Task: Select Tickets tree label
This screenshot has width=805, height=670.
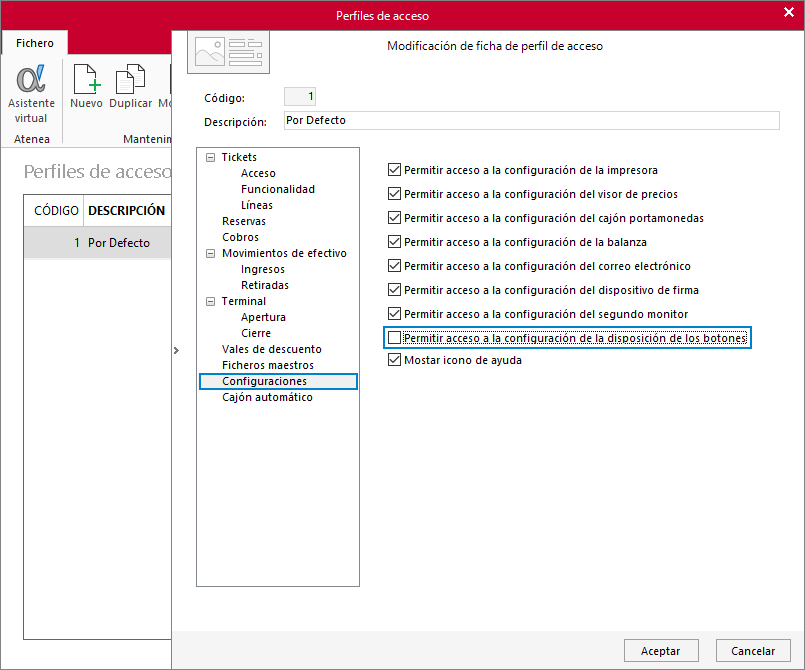Action: tap(239, 157)
